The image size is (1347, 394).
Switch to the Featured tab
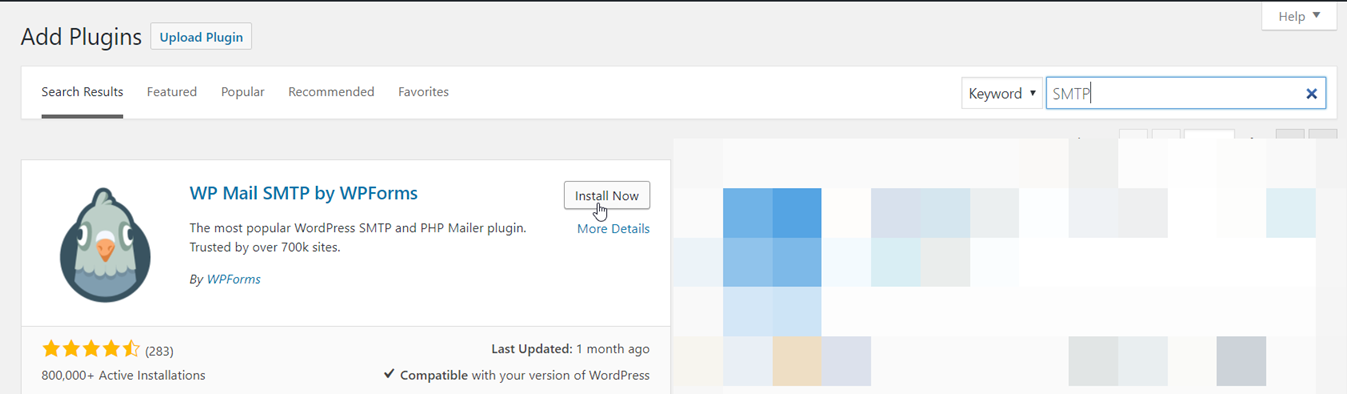point(172,92)
